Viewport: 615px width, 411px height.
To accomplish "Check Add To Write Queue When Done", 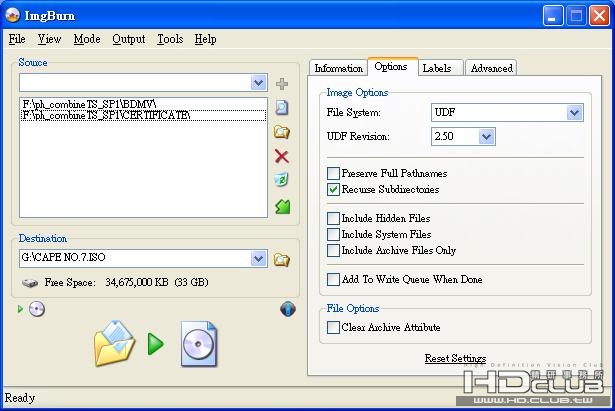I will (333, 279).
